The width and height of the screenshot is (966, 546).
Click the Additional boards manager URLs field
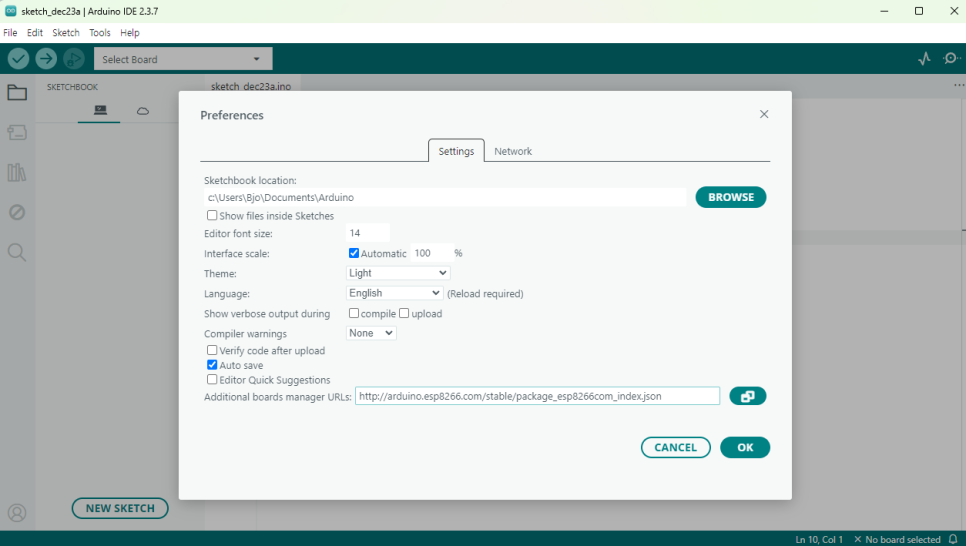click(x=537, y=396)
